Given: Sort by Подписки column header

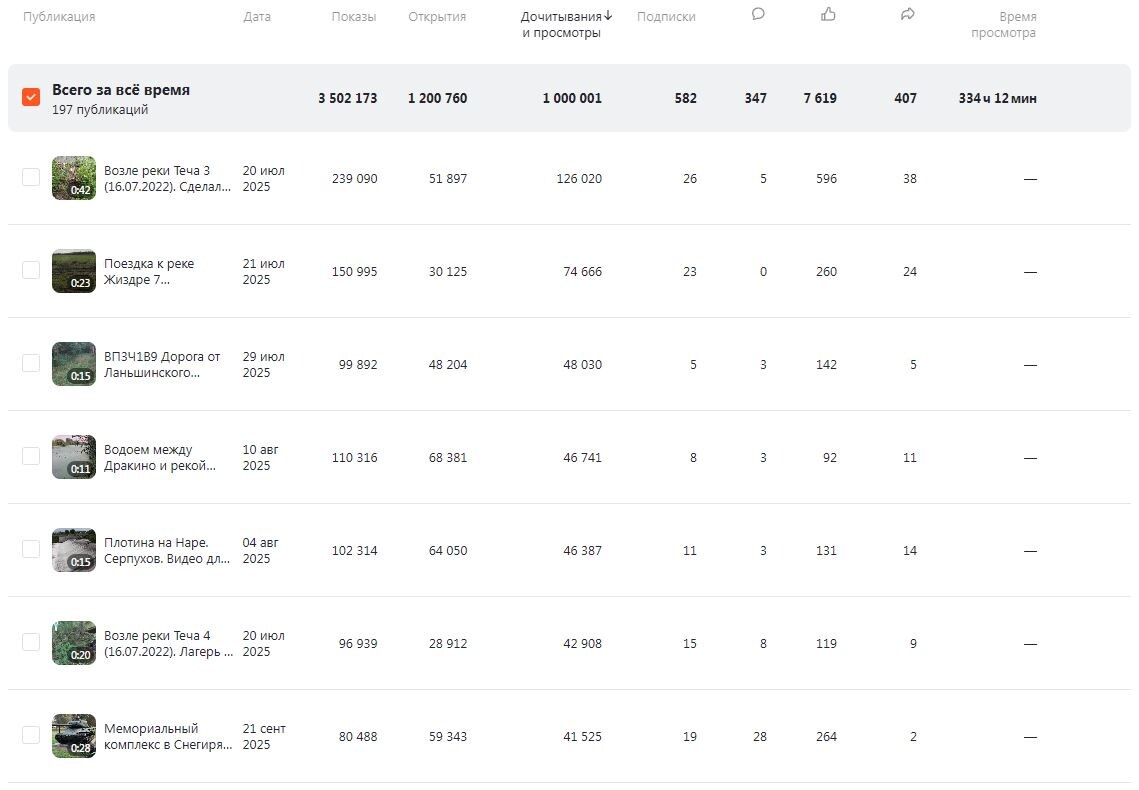Looking at the screenshot, I should click(666, 17).
